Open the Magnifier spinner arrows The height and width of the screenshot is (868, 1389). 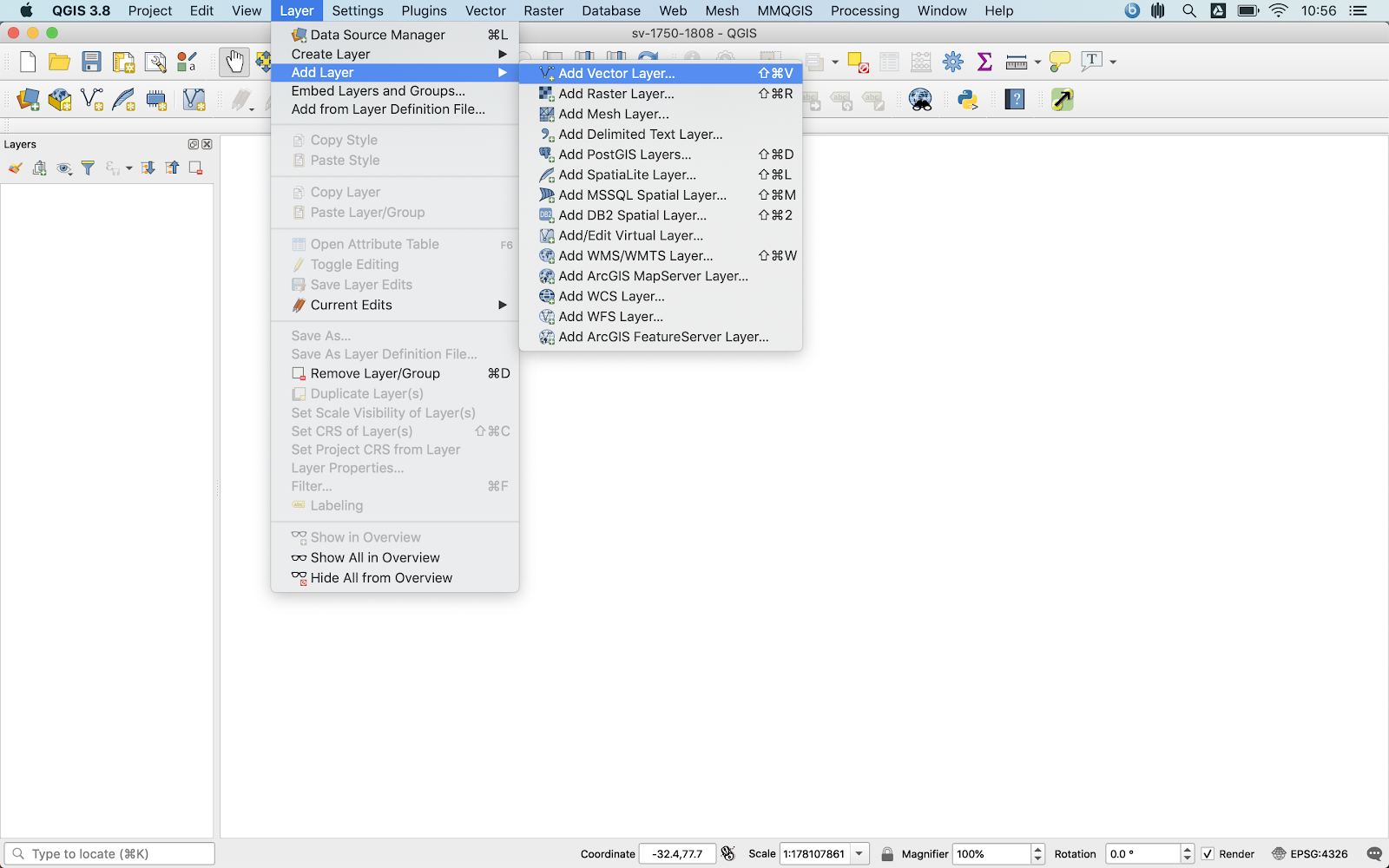point(1037,854)
